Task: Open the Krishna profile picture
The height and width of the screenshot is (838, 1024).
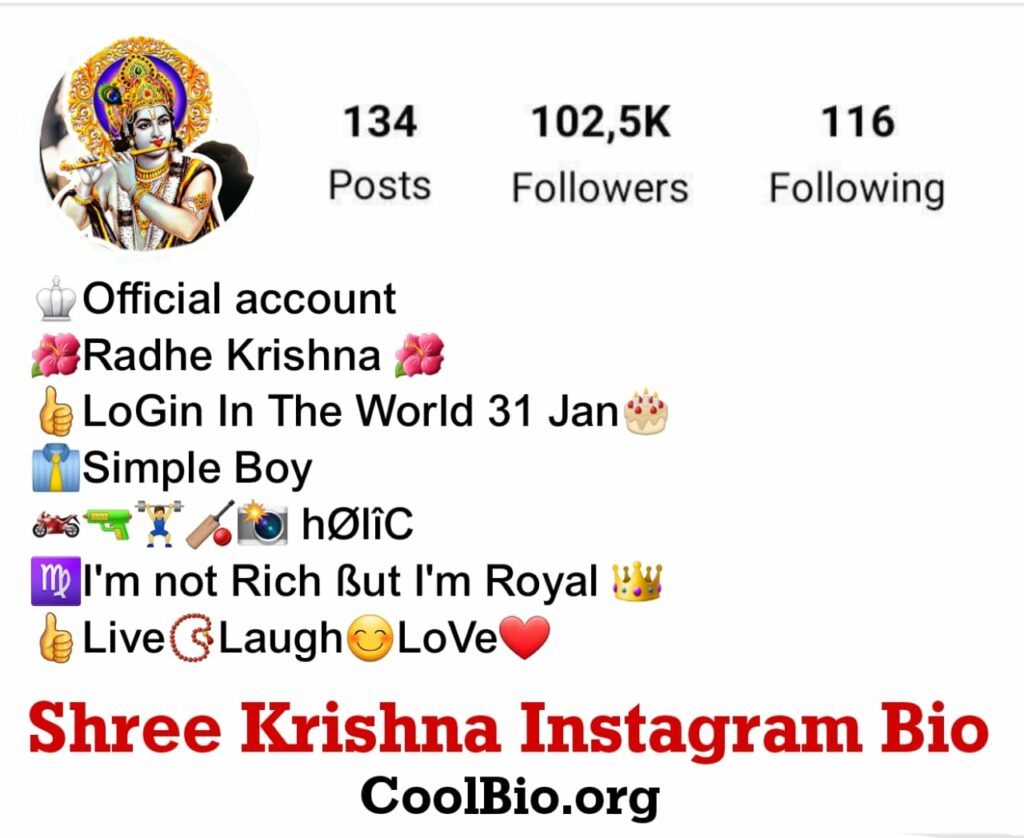Action: [x=148, y=144]
